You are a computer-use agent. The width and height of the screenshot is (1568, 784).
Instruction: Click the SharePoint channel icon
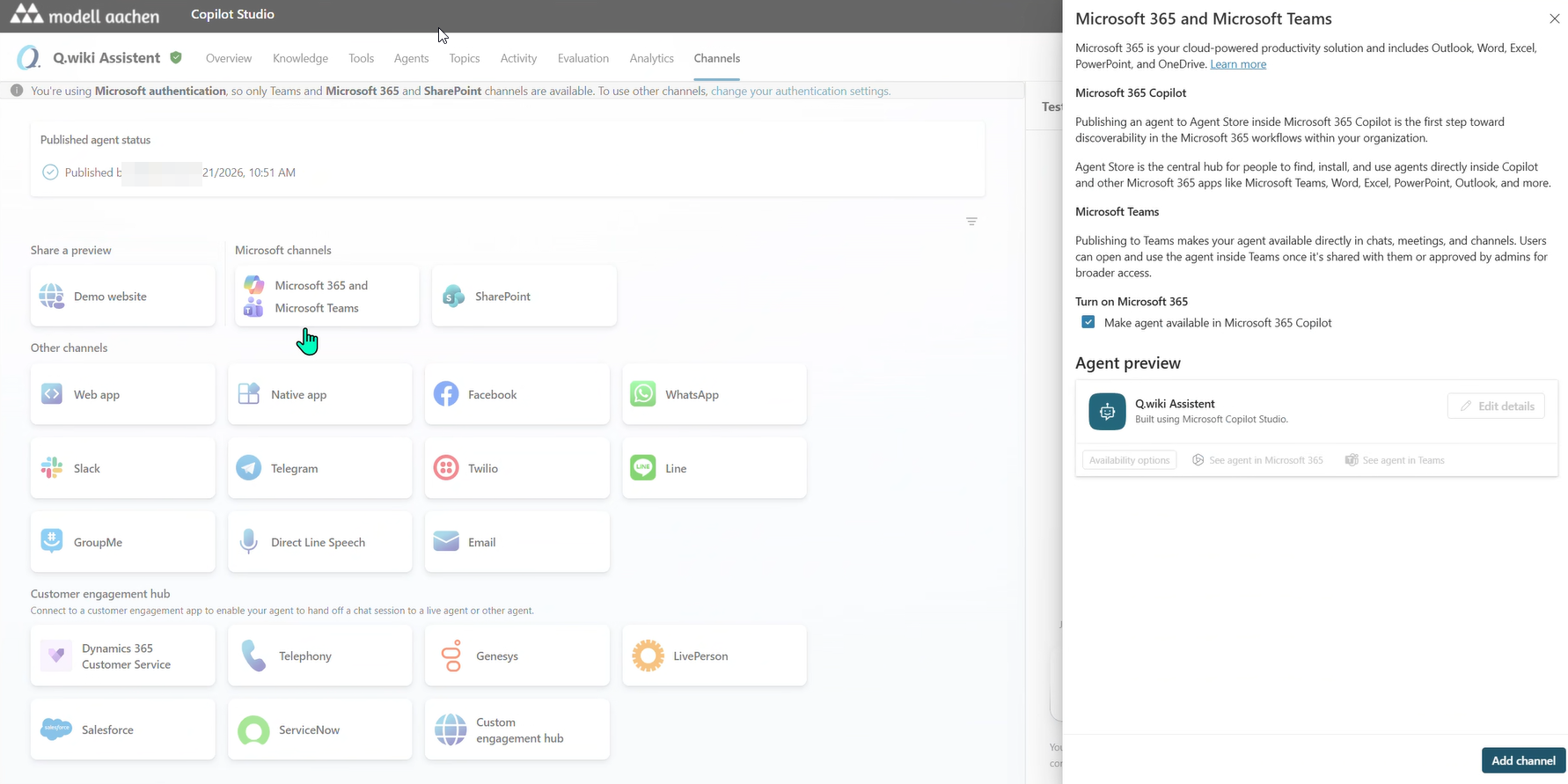click(453, 297)
